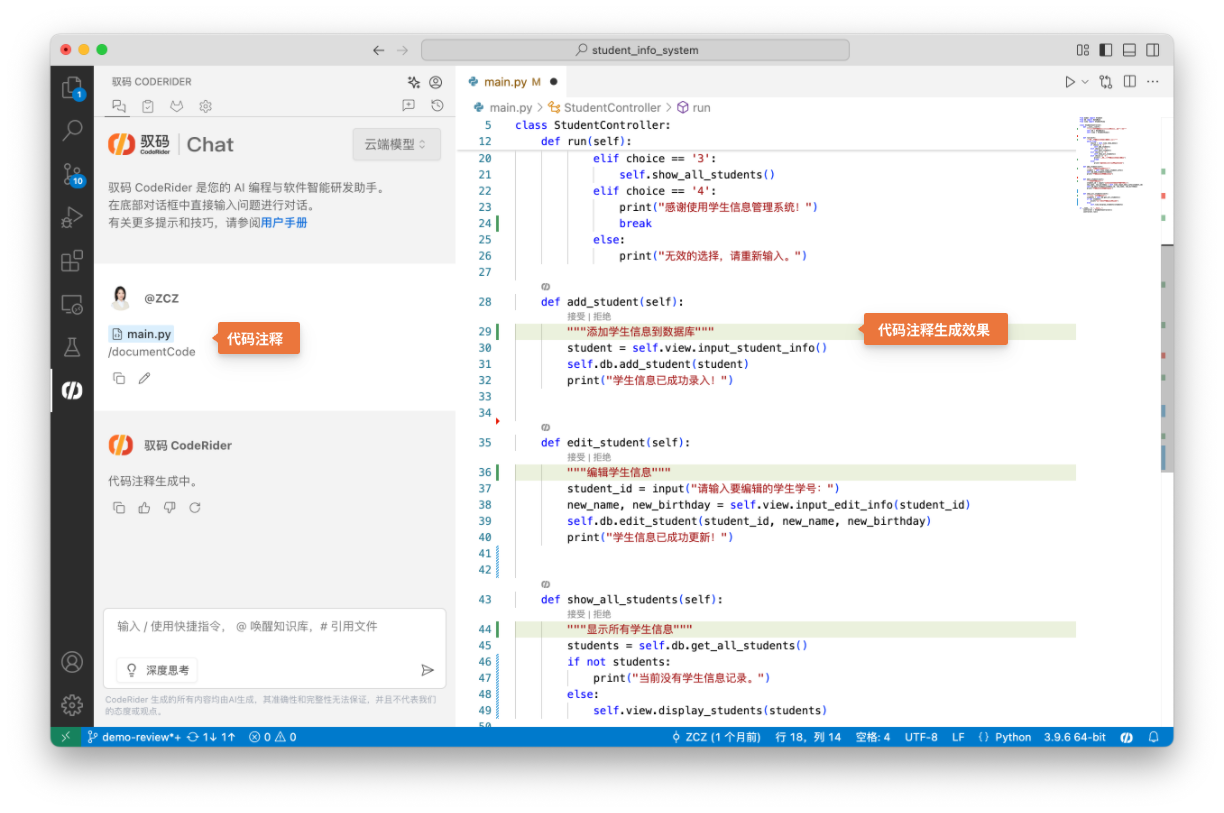Screen dimensions: 1224x813
Task: Synchronize changes 1↓ 1↑ in status bar
Action: [x=211, y=737]
